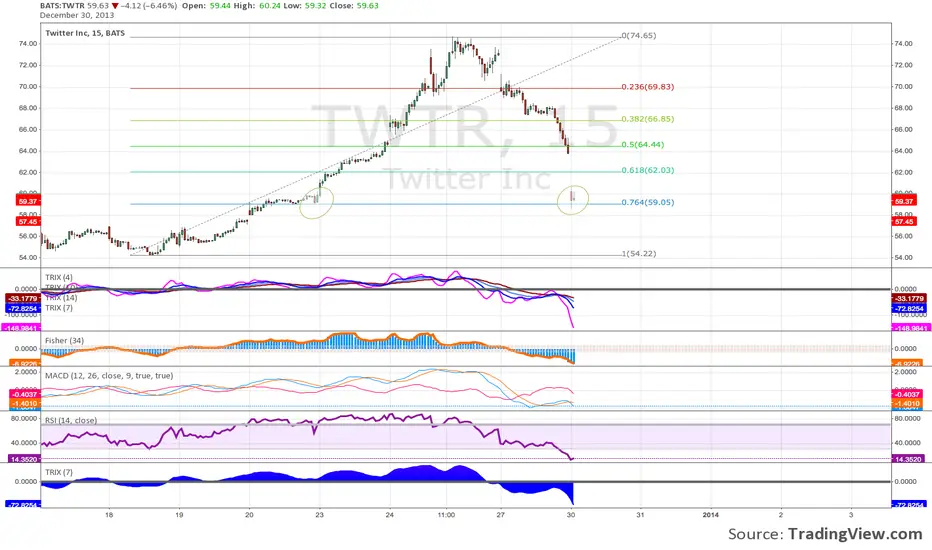932x550 pixels.
Task: Click the December 30, 2013 date text
Action: pyautogui.click(x=77, y=15)
